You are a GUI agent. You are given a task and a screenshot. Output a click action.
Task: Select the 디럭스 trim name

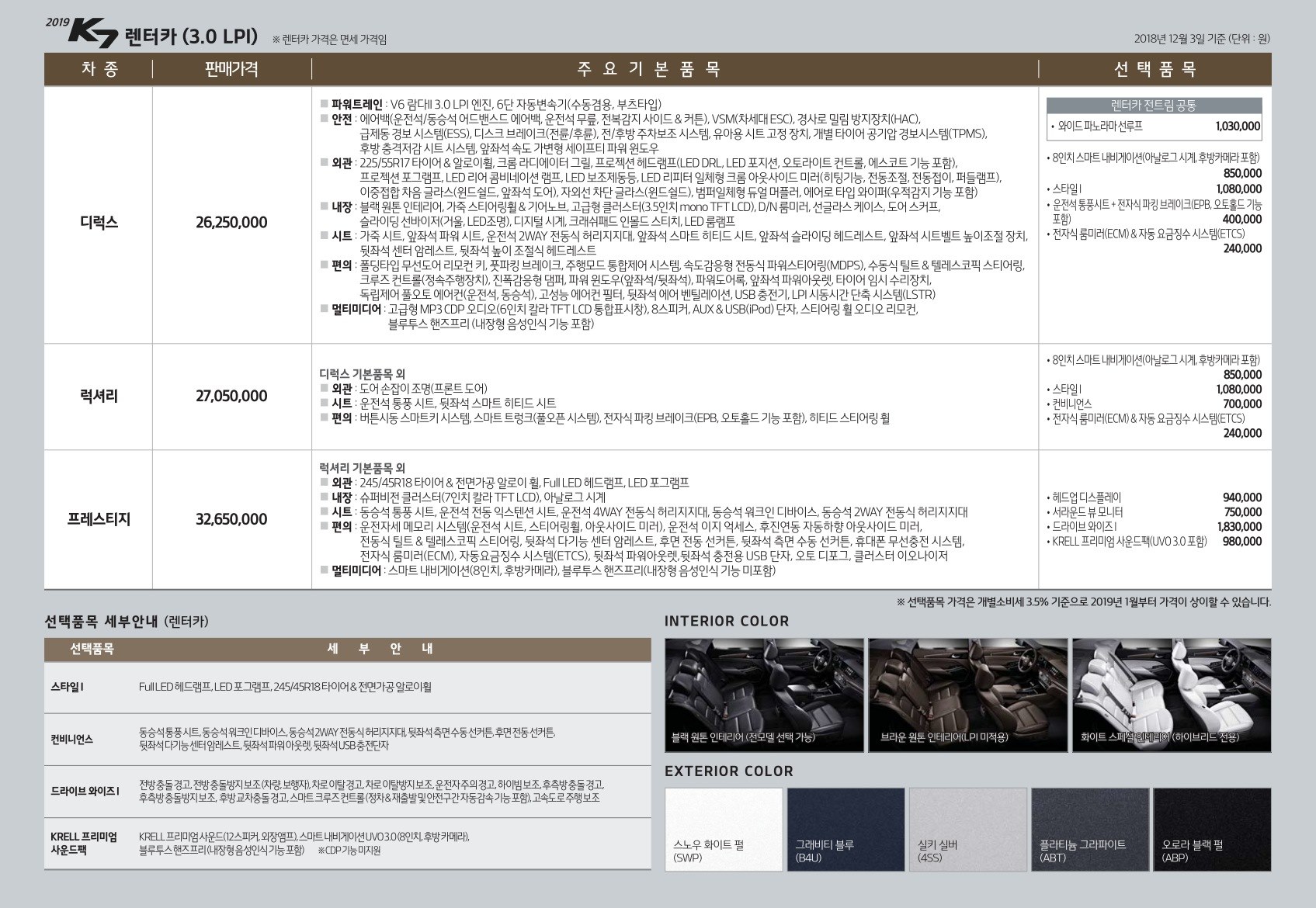coord(99,223)
